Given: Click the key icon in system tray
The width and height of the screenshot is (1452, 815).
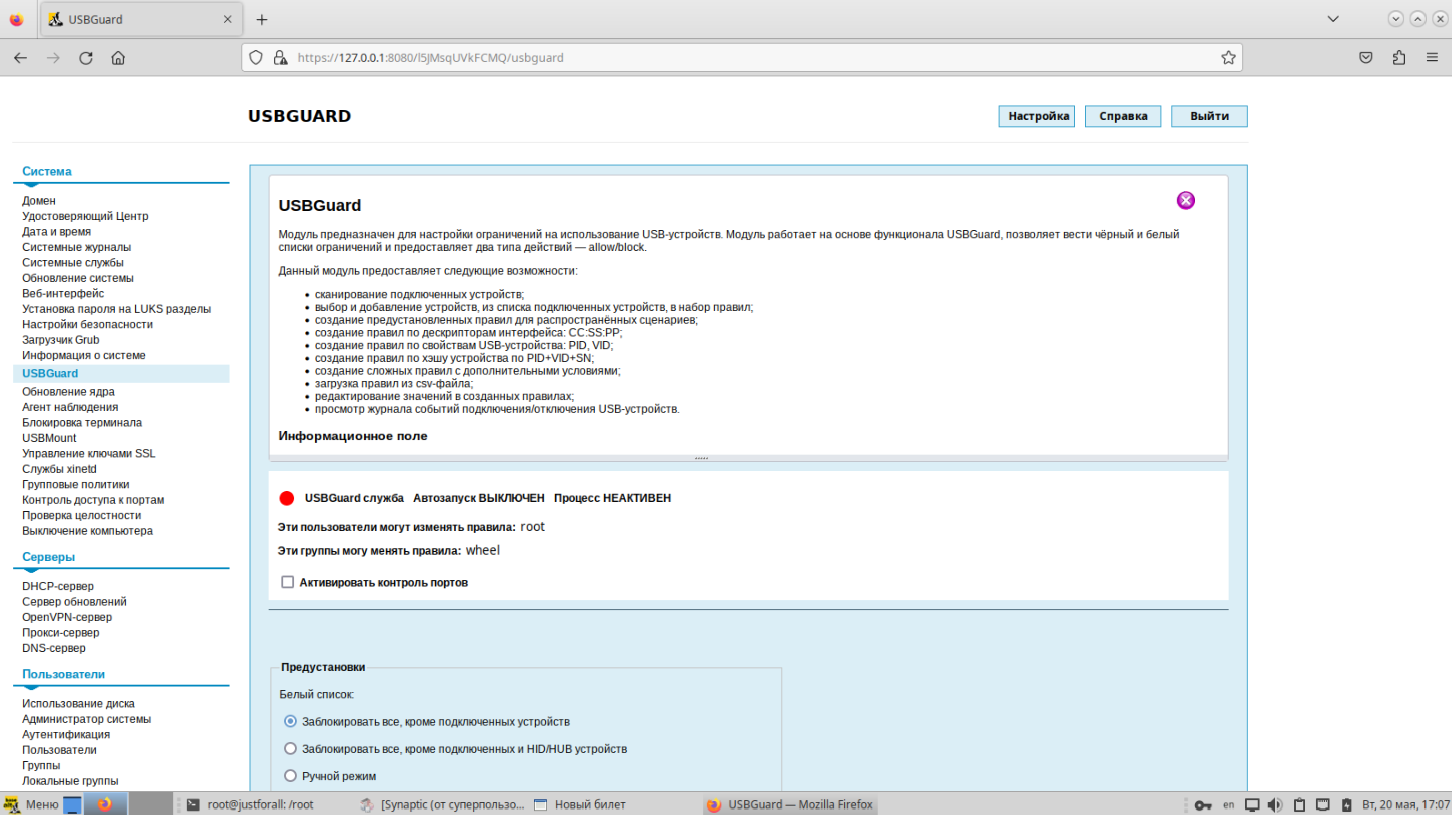Looking at the screenshot, I should pos(1204,805).
